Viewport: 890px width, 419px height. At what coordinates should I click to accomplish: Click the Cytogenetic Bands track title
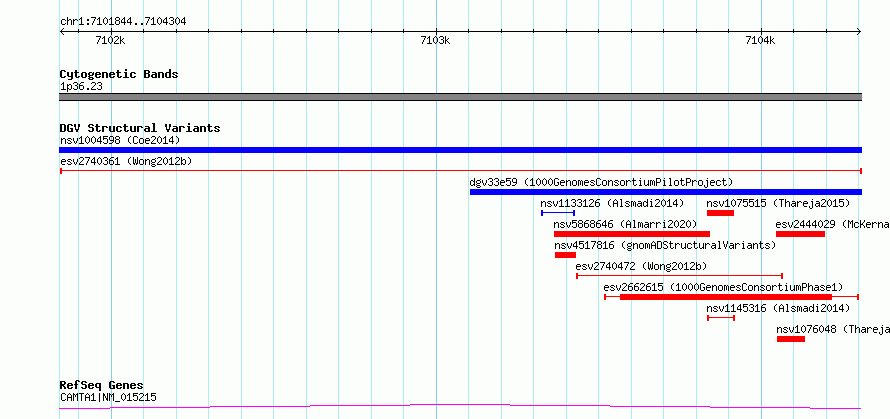(119, 74)
